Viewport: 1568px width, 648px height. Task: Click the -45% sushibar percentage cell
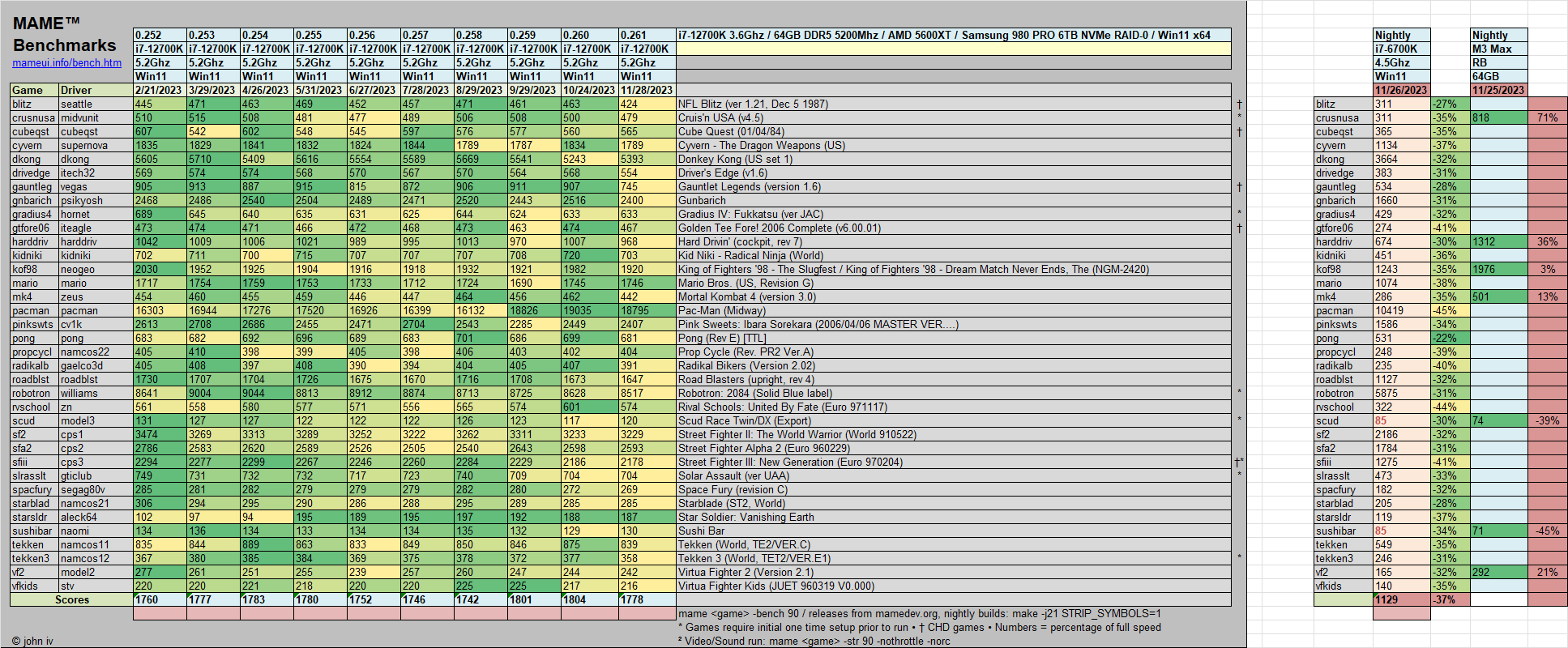(1547, 531)
